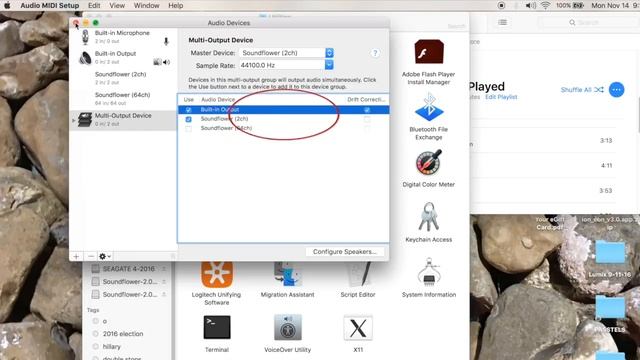The height and width of the screenshot is (360, 640).
Task: Open Digital Color Meter app
Action: tap(429, 168)
